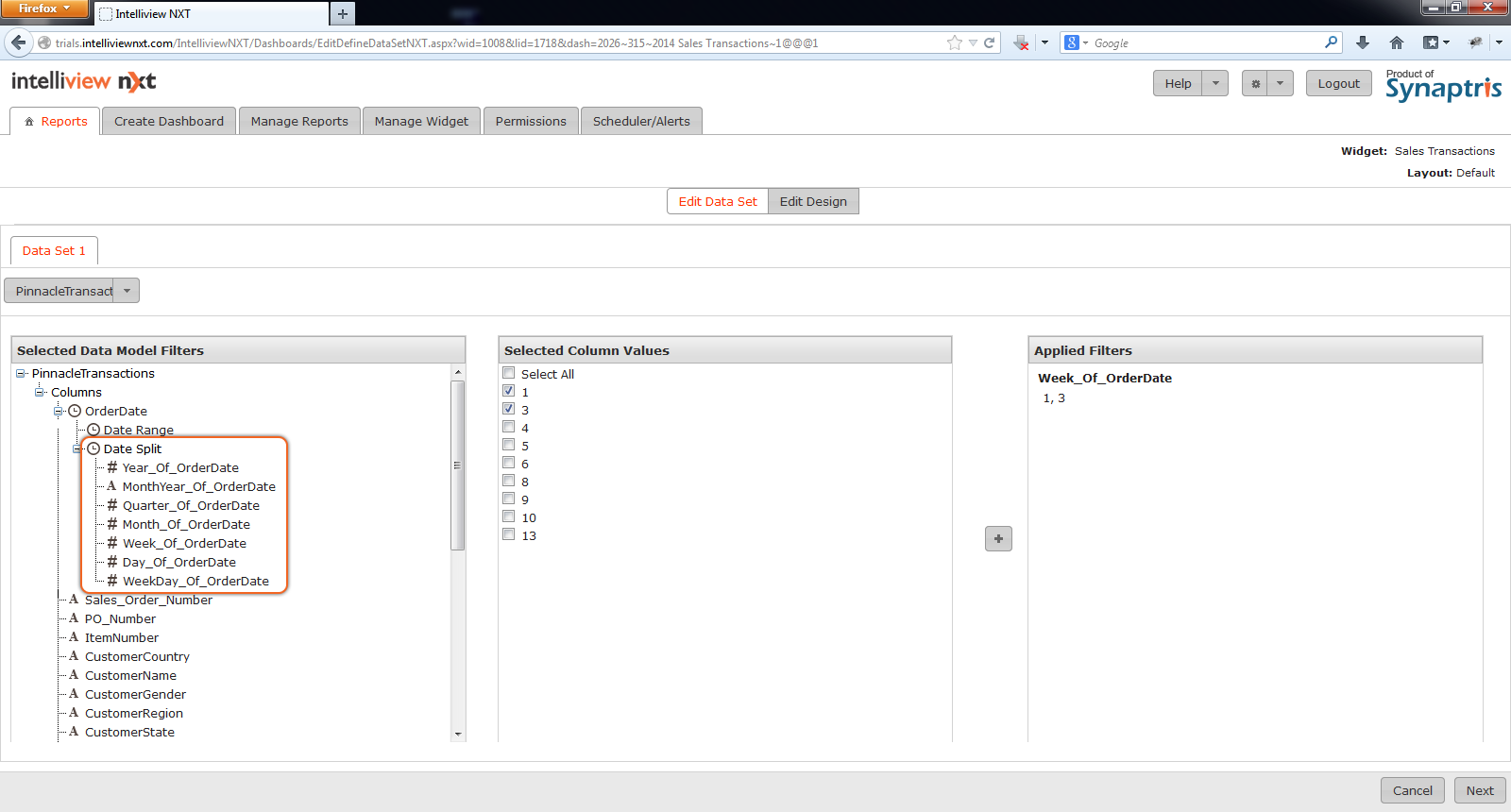1511x812 pixels.
Task: Open the PinnacleTransact dropdown arrow
Action: point(127,291)
